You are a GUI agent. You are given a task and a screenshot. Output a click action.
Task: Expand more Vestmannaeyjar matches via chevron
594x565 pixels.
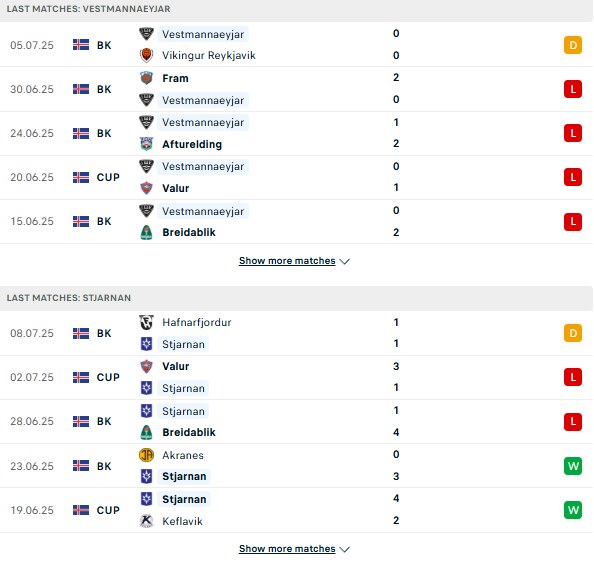pos(344,261)
